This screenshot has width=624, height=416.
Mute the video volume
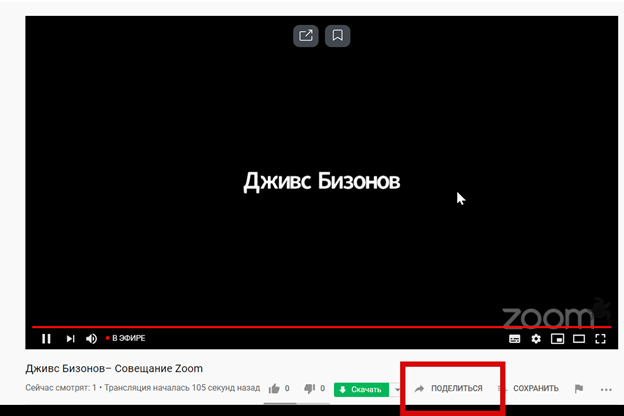tap(92, 339)
